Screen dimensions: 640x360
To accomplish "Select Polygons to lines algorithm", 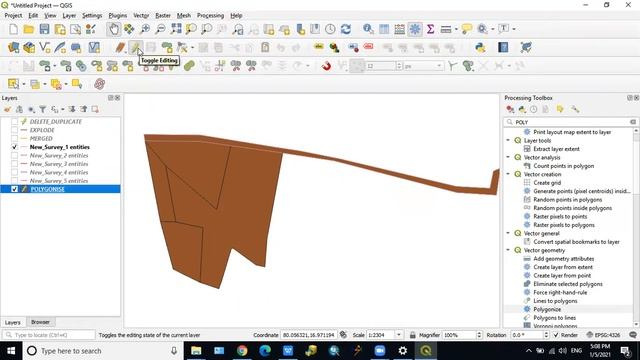I will tap(554, 318).
